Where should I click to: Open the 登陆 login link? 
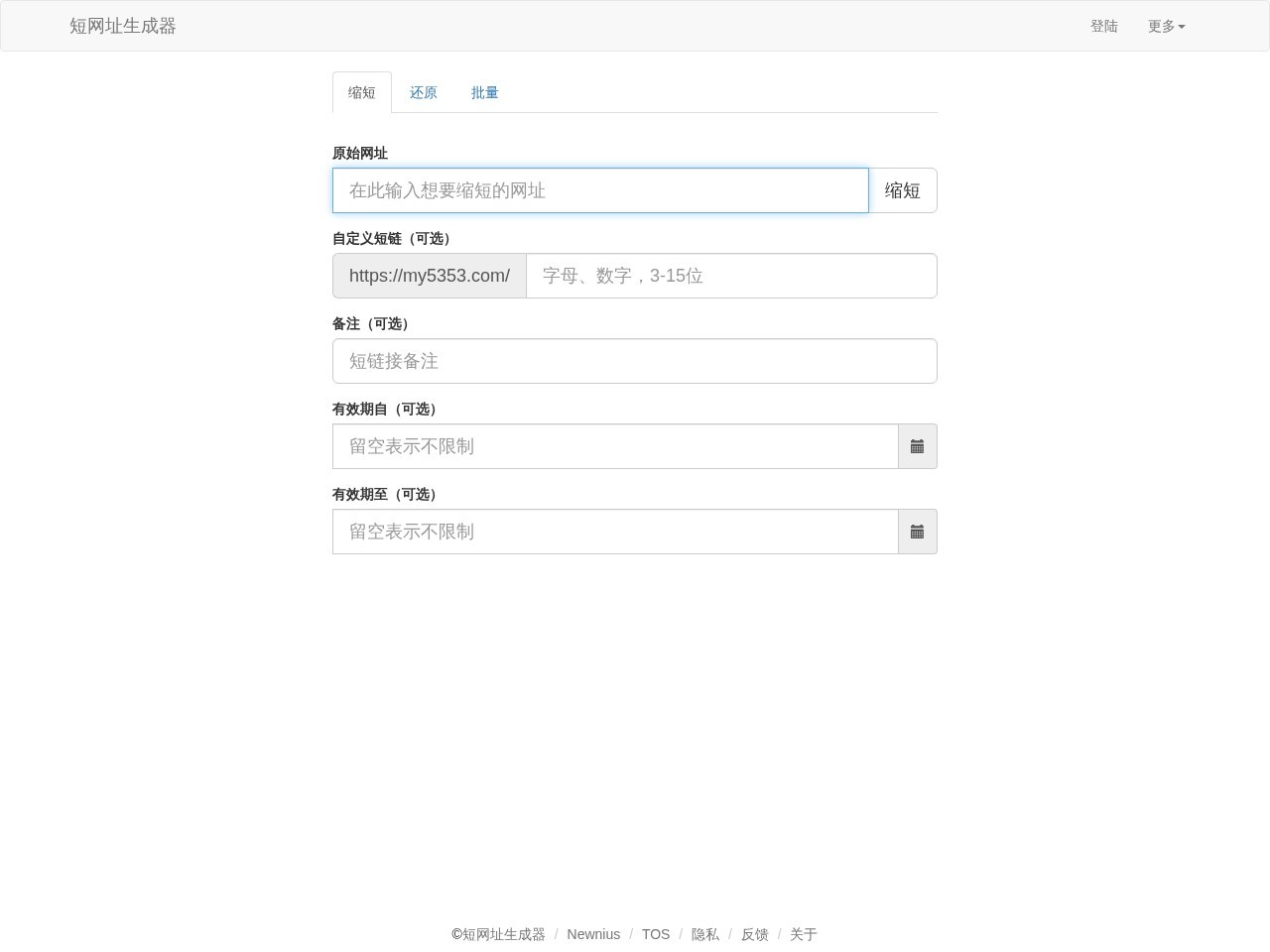1104,27
